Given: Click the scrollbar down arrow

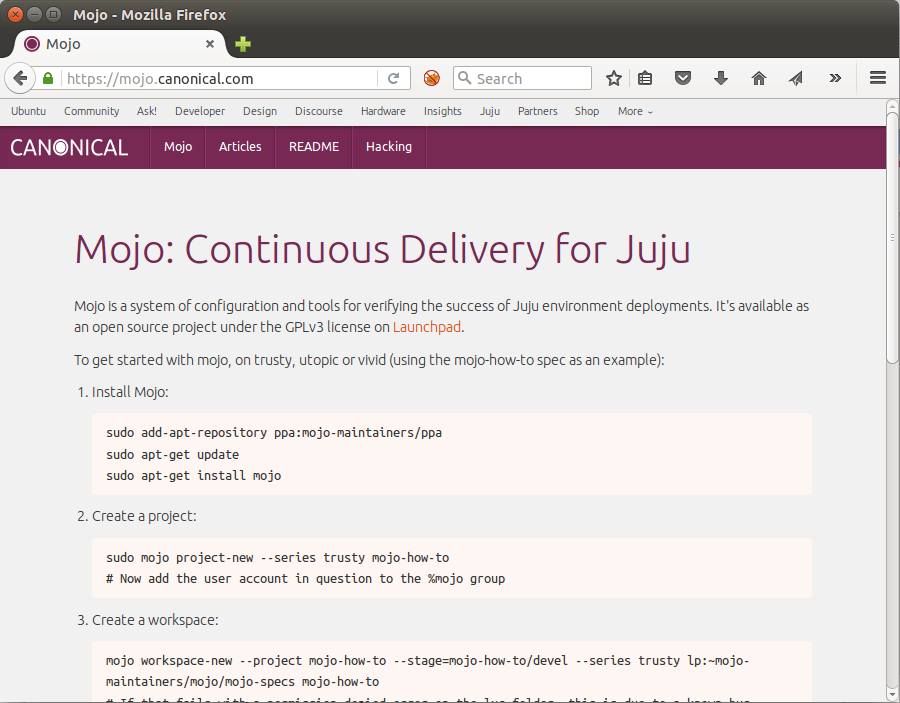Looking at the screenshot, I should pos(892,696).
